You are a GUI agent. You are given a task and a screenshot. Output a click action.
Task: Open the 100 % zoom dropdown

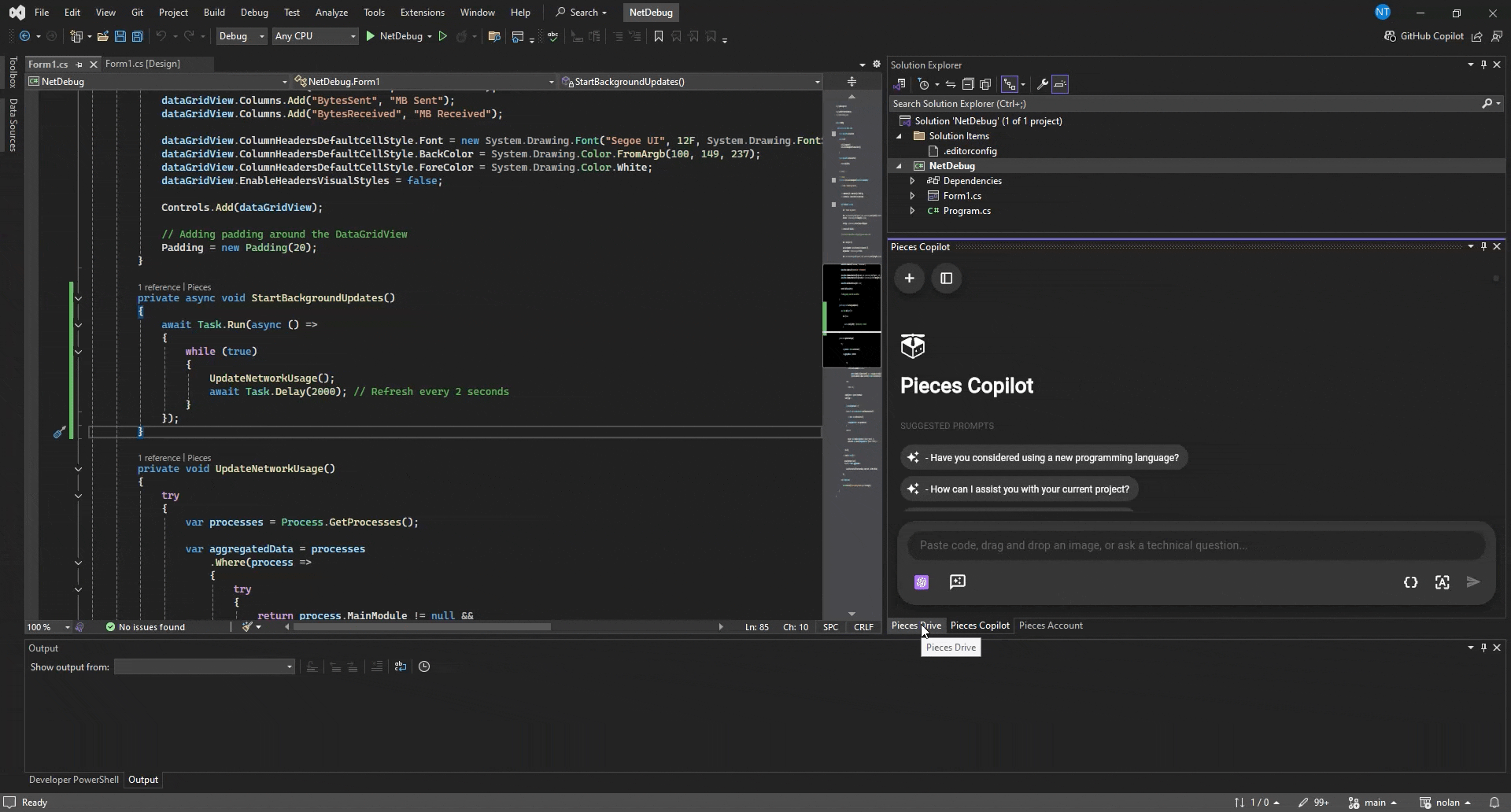48,627
